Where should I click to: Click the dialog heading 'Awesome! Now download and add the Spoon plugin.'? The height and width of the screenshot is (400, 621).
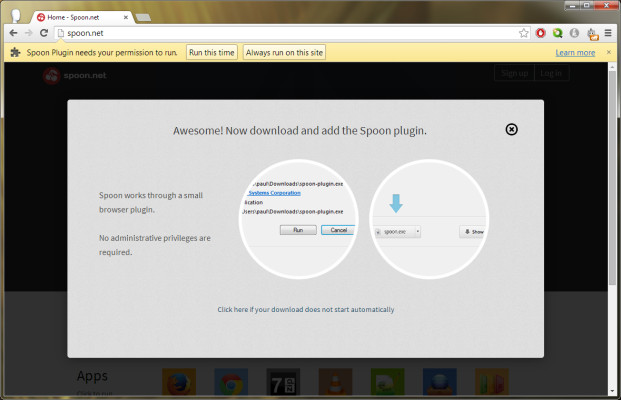300,131
